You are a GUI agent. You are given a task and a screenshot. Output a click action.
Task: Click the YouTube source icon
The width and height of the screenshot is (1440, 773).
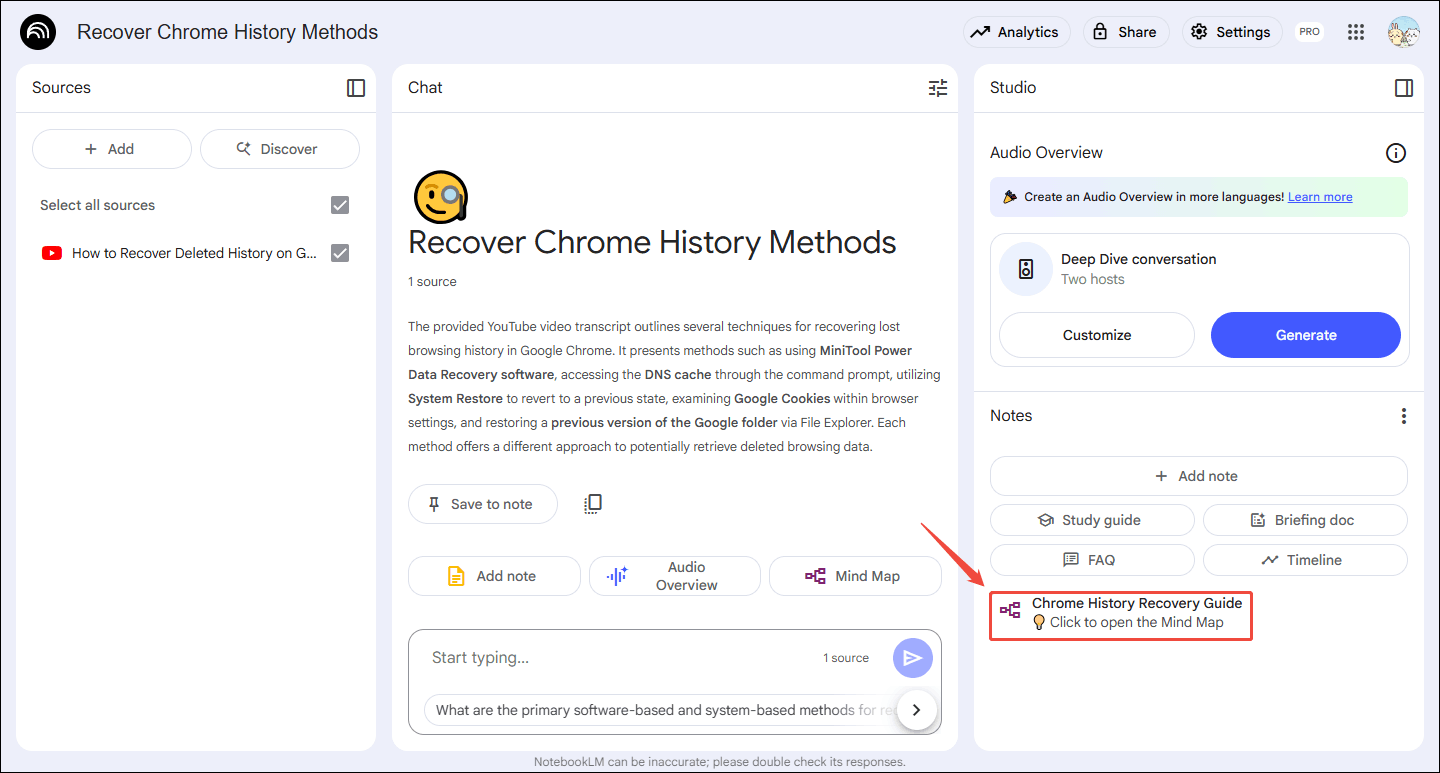pos(52,253)
